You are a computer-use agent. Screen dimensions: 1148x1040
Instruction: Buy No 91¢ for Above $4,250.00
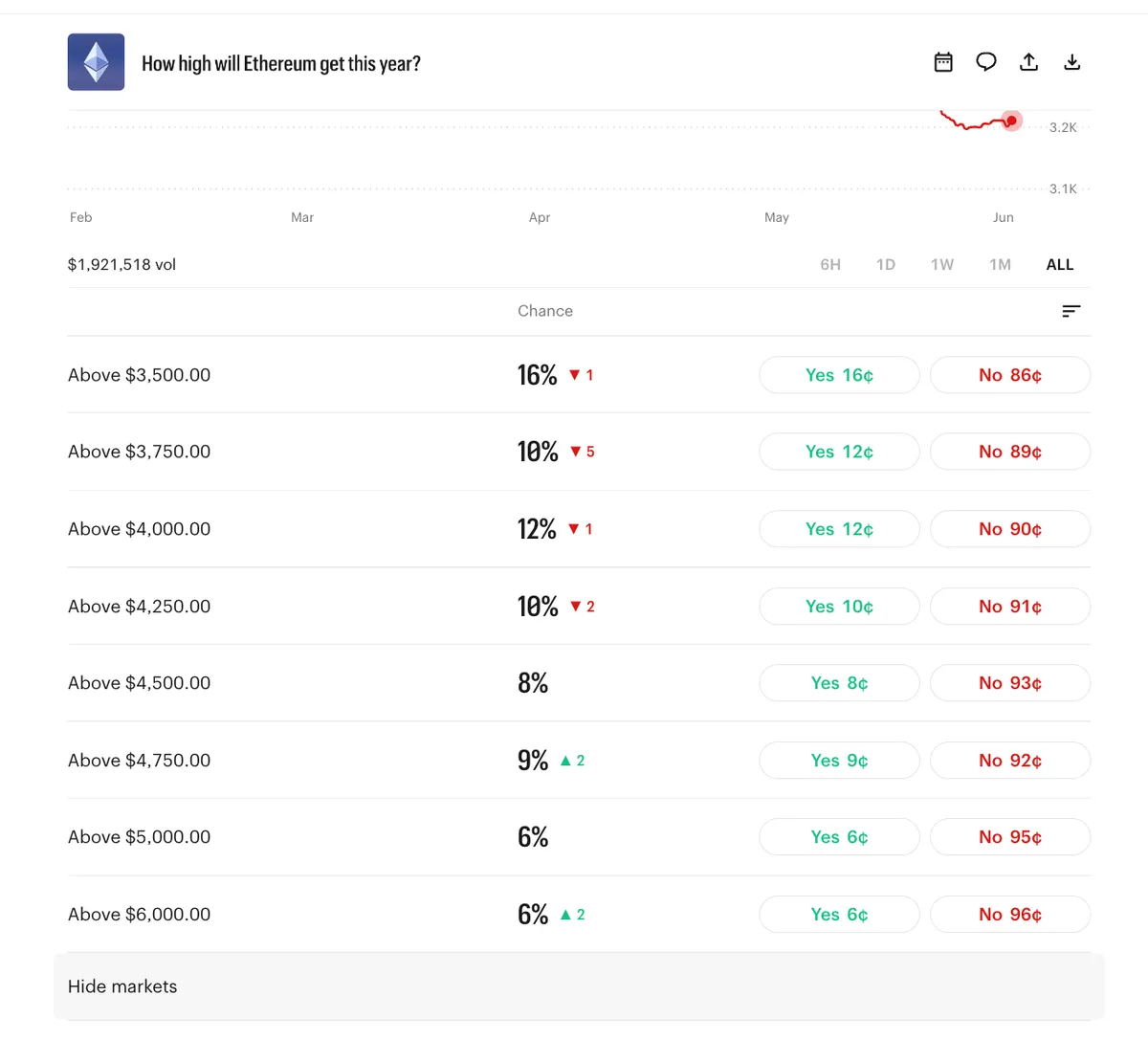coord(1010,607)
